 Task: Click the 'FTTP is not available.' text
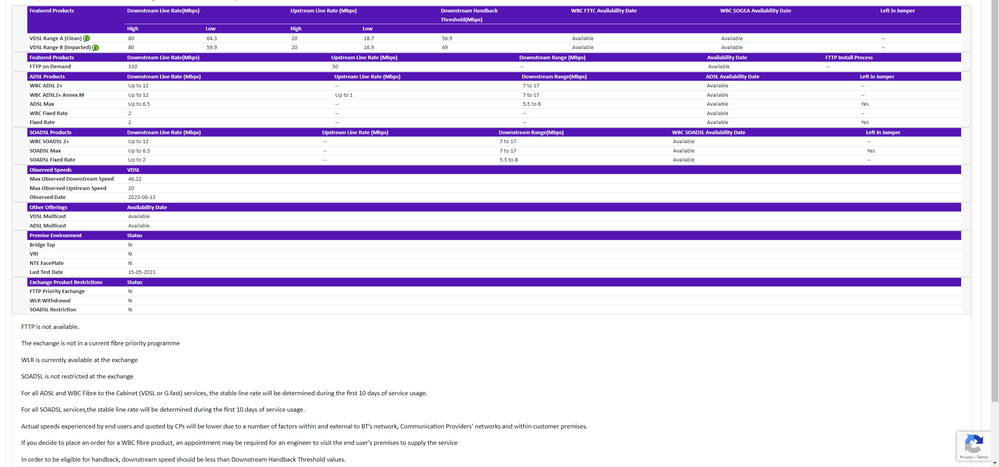pyautogui.click(x=50, y=327)
